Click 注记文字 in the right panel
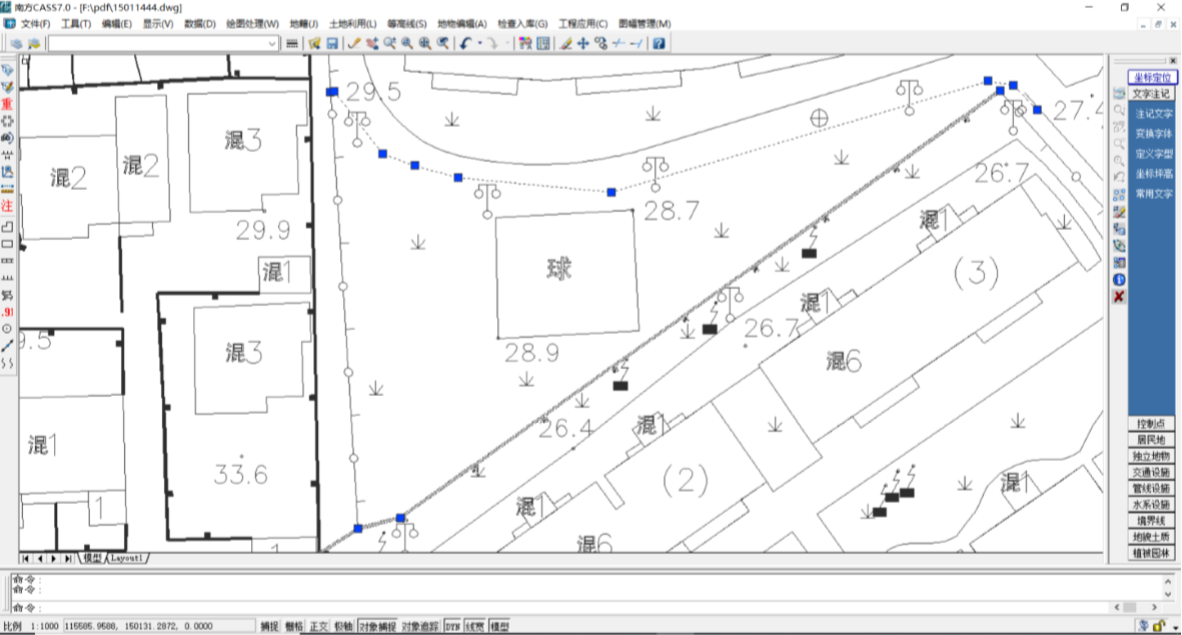1182x635 pixels. (1154, 114)
